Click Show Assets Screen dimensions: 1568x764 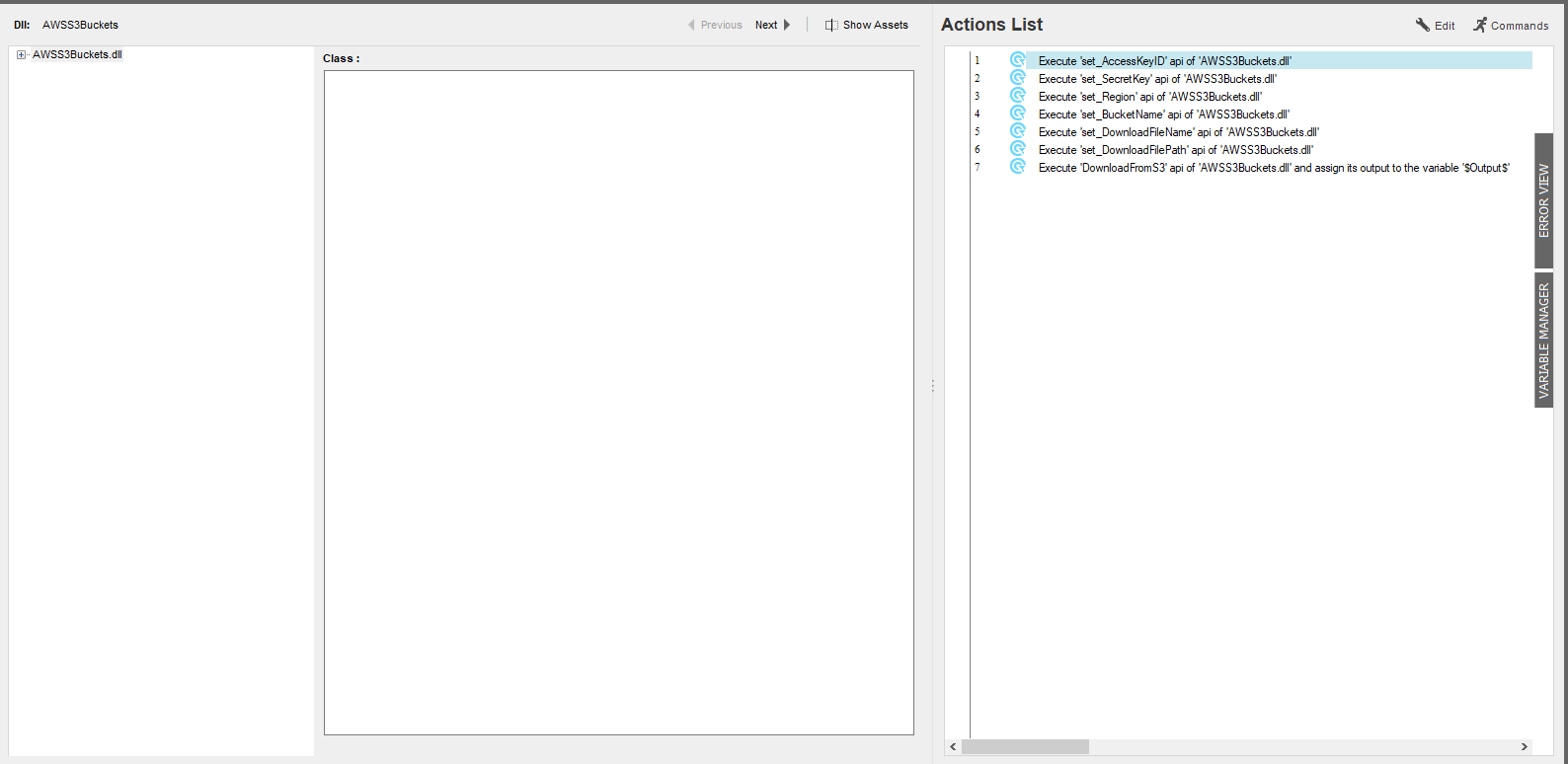coord(876,25)
